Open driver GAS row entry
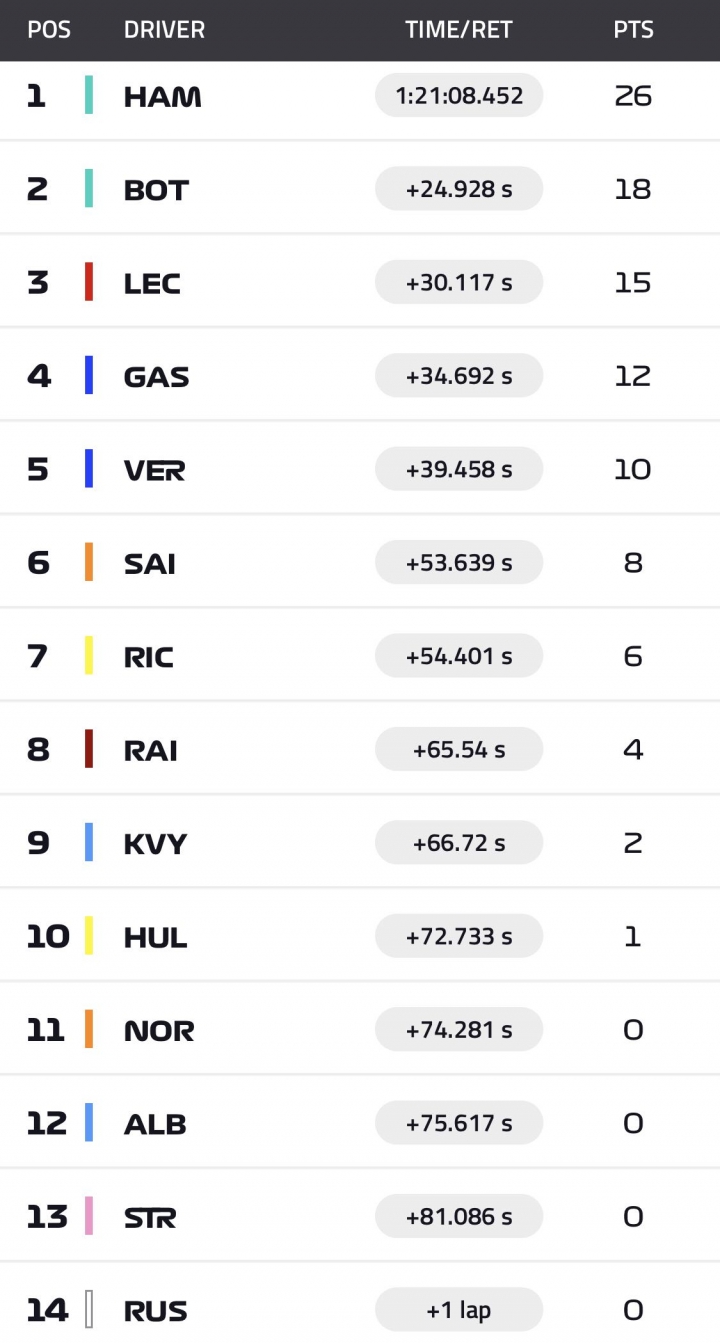This screenshot has height=1343, width=720. 156,377
